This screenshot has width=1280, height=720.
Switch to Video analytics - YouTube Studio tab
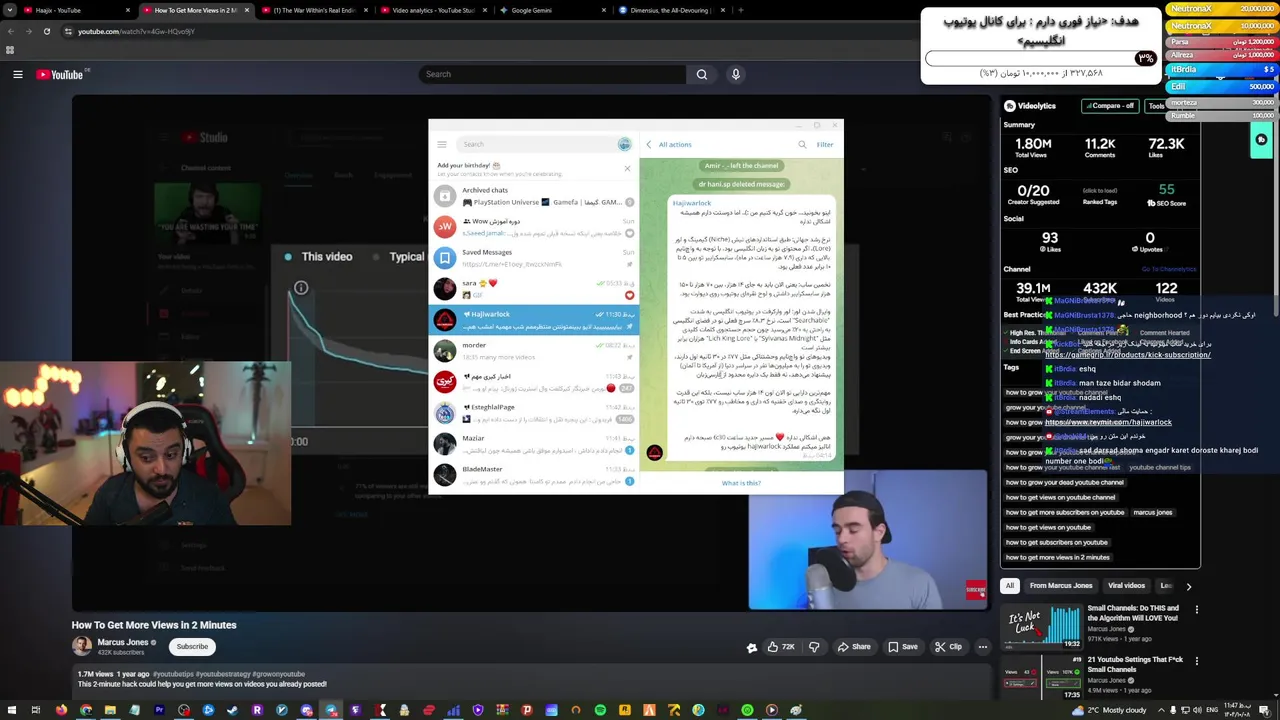(x=433, y=10)
